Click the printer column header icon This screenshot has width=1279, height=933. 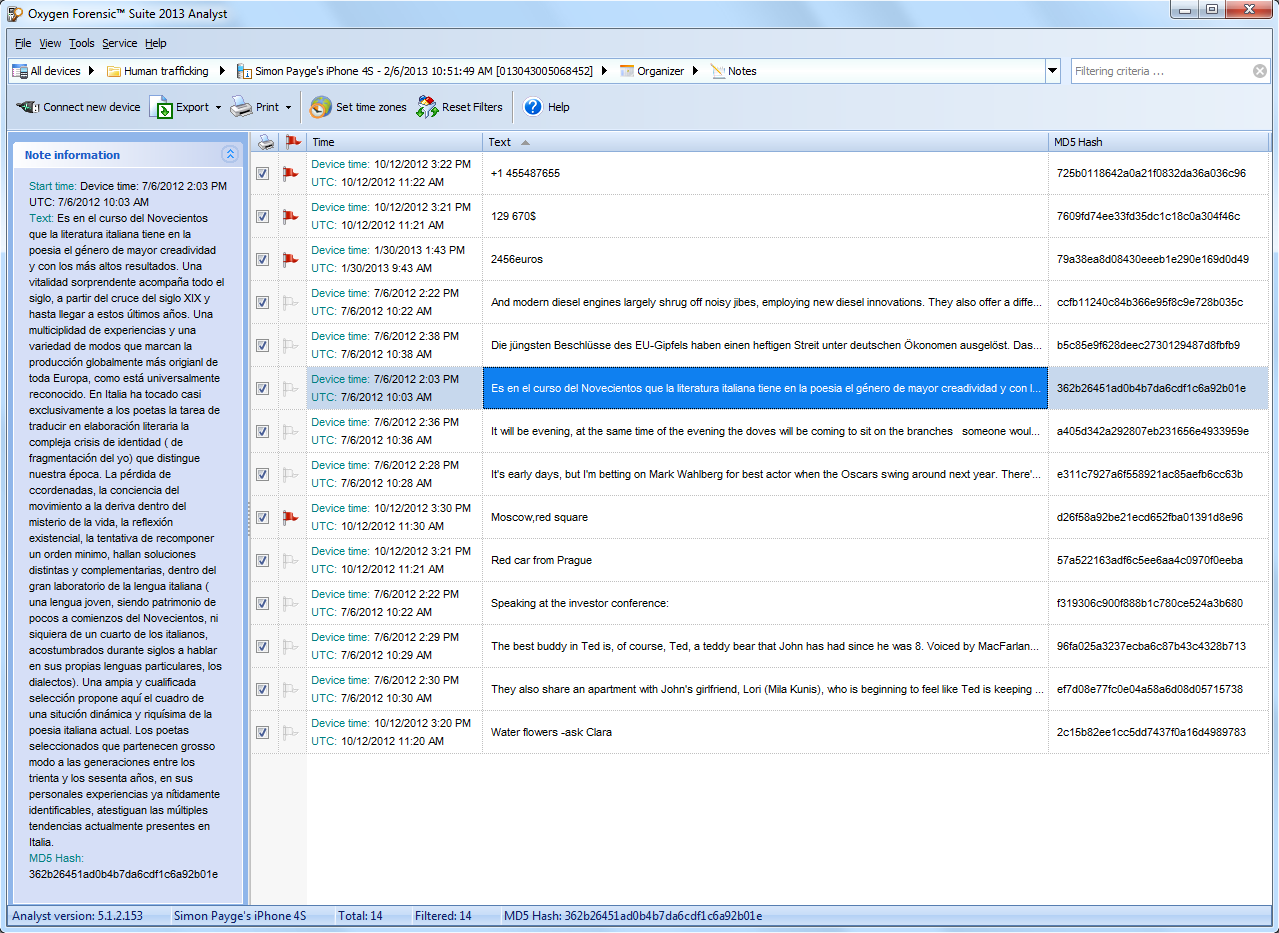click(x=265, y=142)
